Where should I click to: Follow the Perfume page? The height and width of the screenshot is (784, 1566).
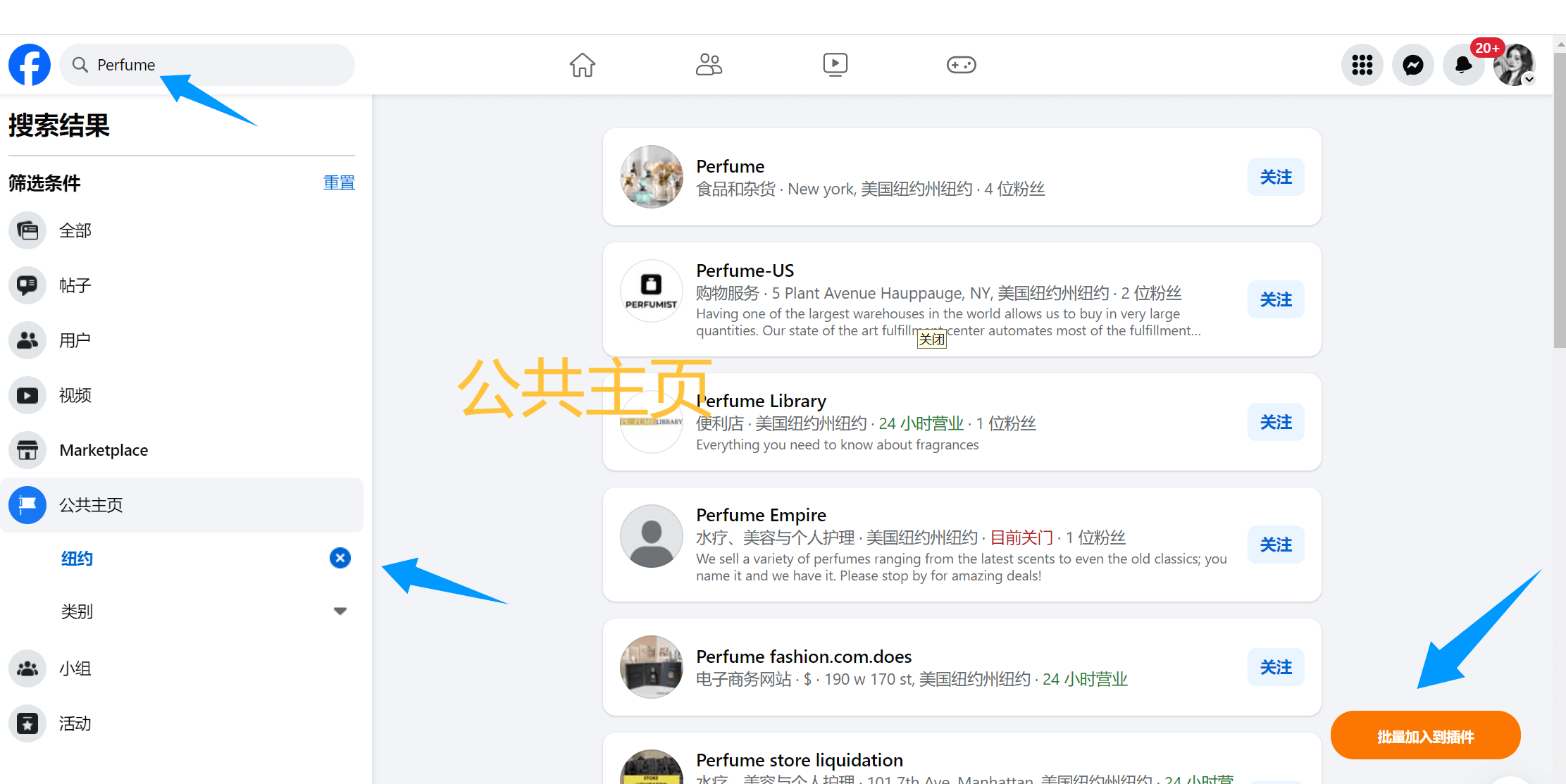click(1276, 177)
